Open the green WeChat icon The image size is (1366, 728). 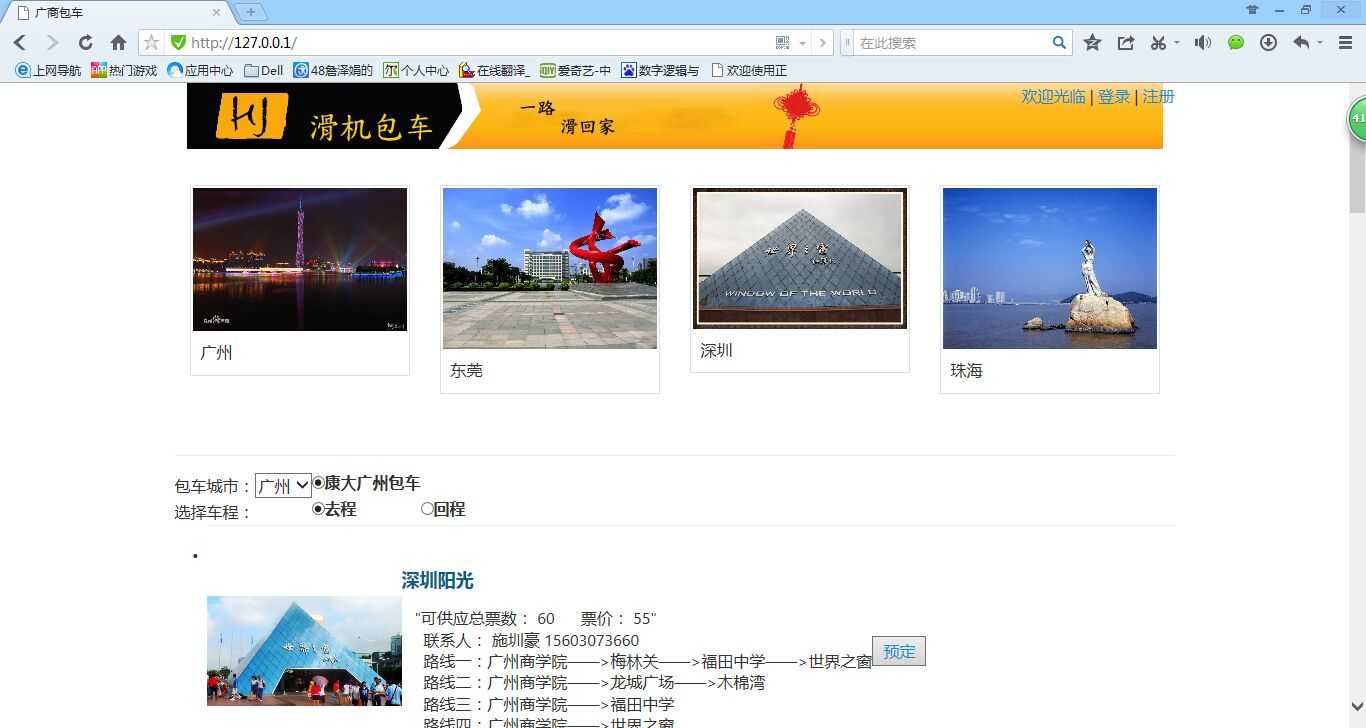[x=1236, y=43]
